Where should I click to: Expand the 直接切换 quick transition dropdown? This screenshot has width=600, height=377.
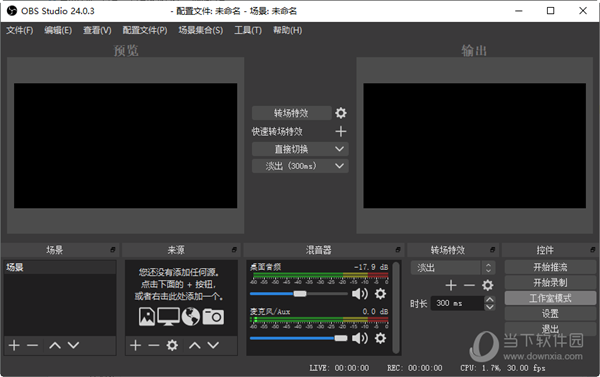coord(339,149)
